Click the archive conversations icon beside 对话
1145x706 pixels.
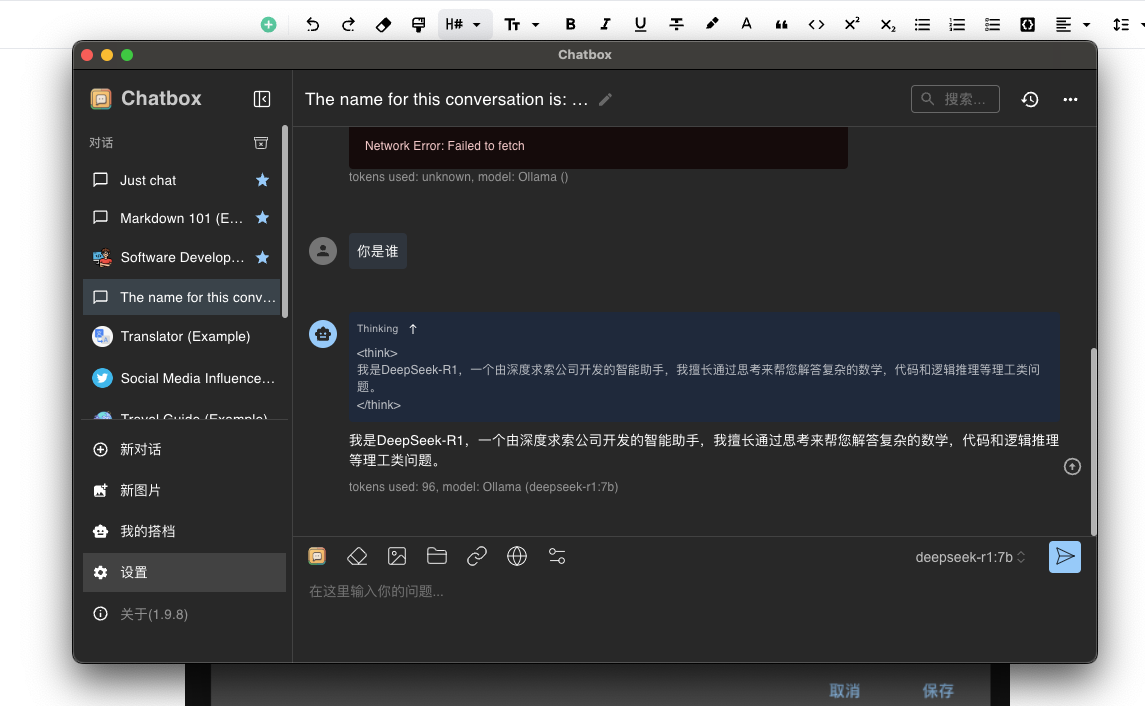point(261,143)
